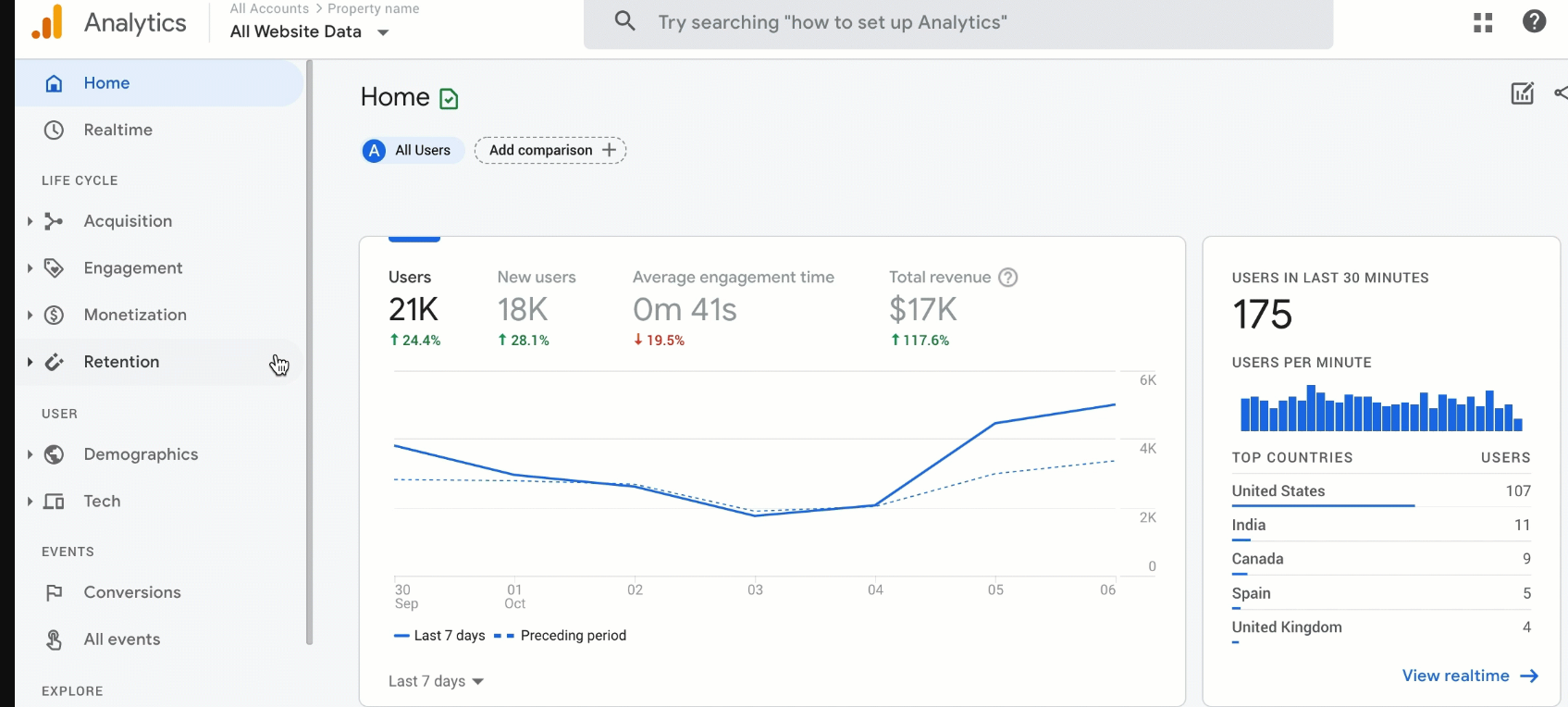Open the Last 7 days date dropdown
The width and height of the screenshot is (1568, 707).
[437, 681]
